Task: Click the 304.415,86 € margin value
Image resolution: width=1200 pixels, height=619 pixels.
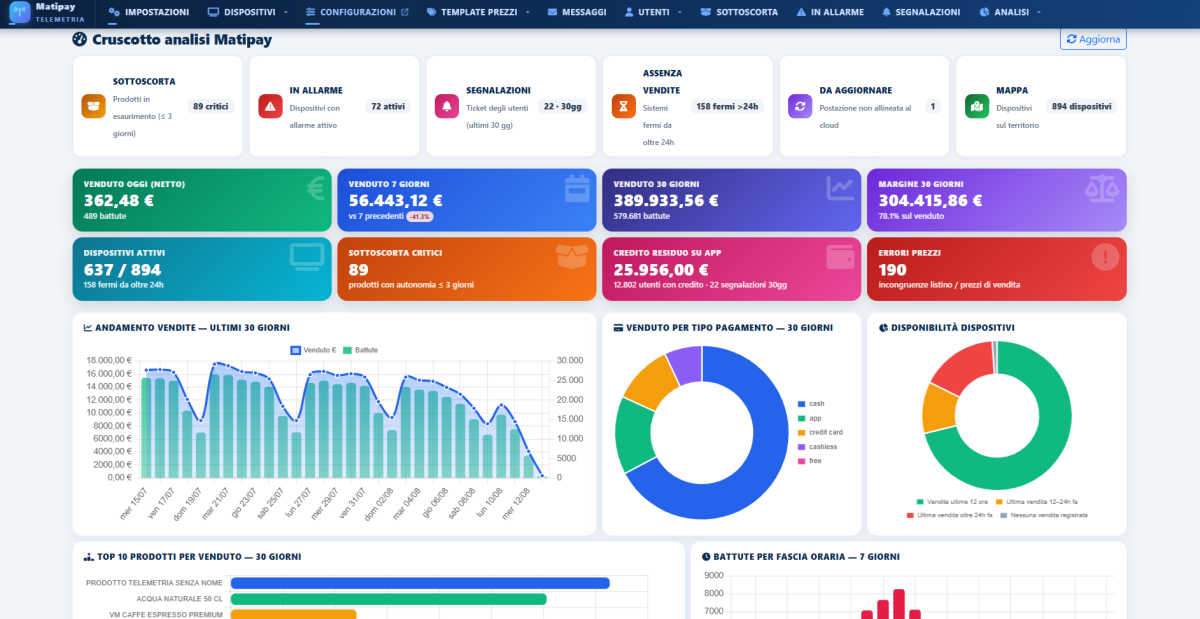Action: [x=931, y=200]
